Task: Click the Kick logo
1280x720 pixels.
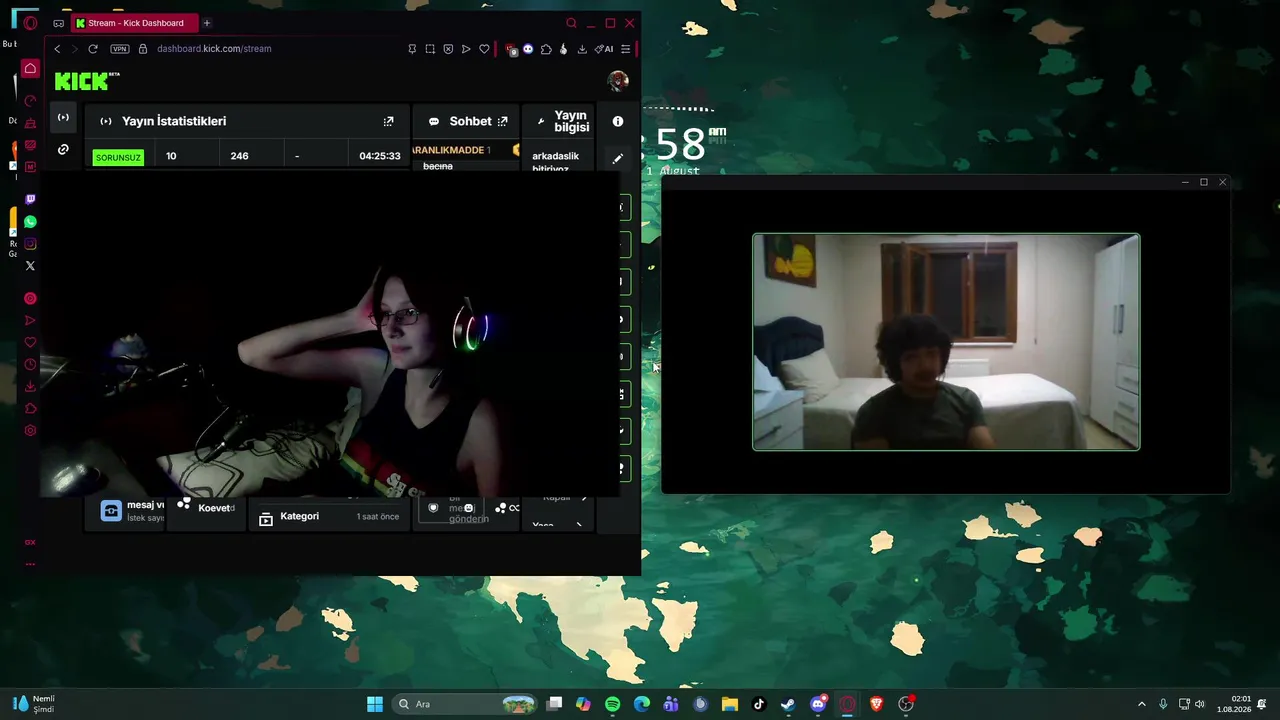Action: (x=87, y=81)
